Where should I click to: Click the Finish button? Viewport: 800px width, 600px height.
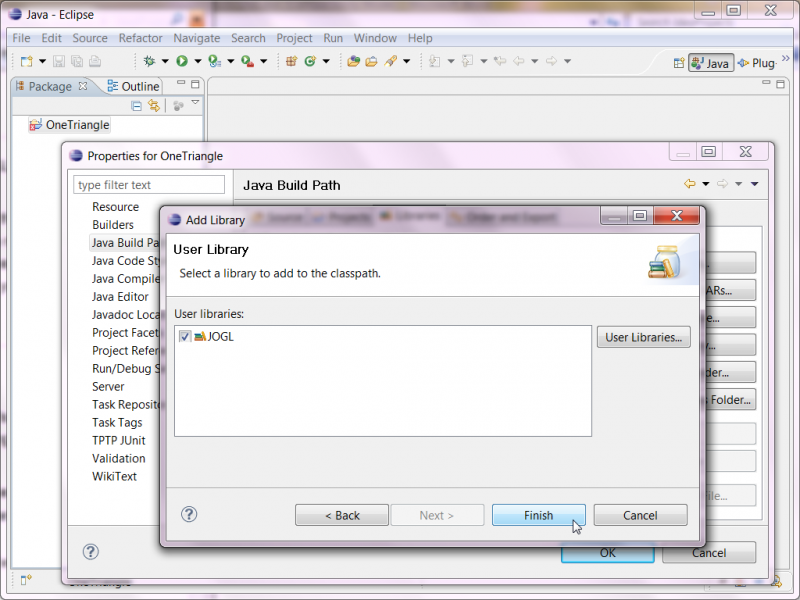(538, 515)
